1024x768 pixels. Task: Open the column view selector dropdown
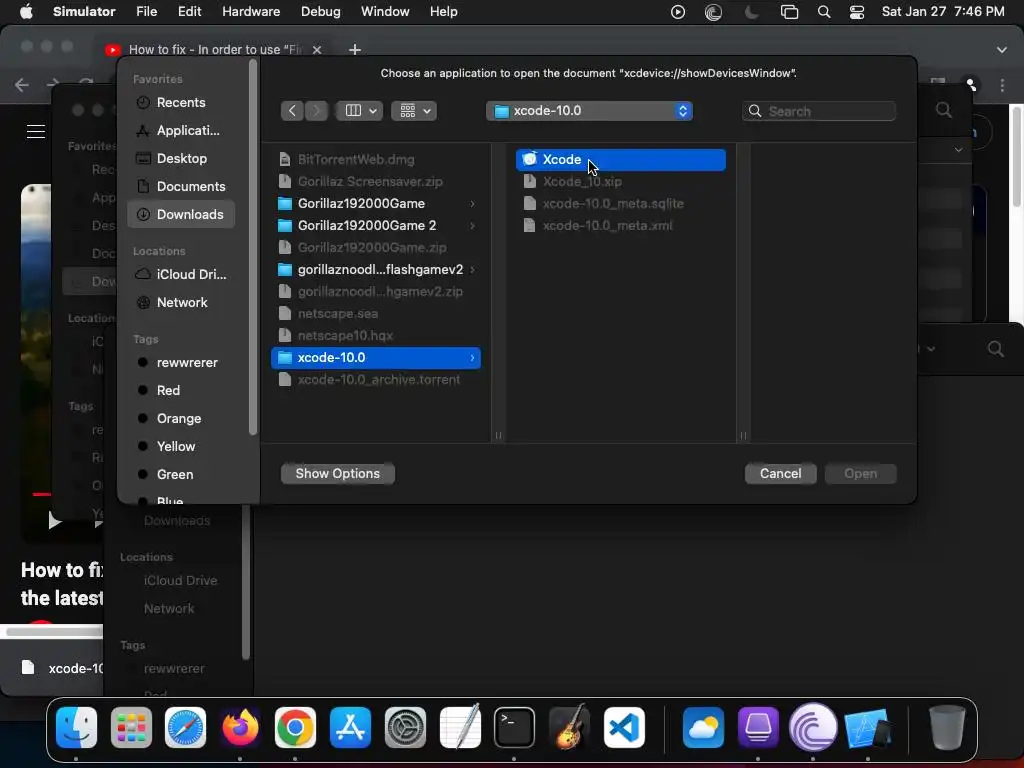[x=360, y=111]
